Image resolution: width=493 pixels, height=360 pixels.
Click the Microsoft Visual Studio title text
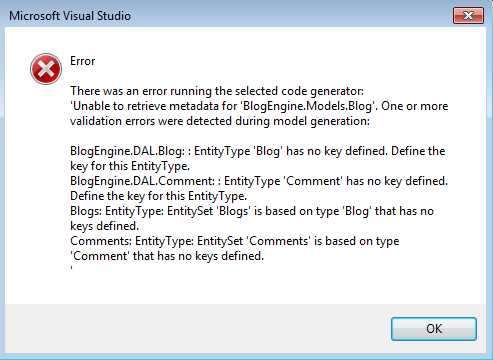tap(70, 16)
